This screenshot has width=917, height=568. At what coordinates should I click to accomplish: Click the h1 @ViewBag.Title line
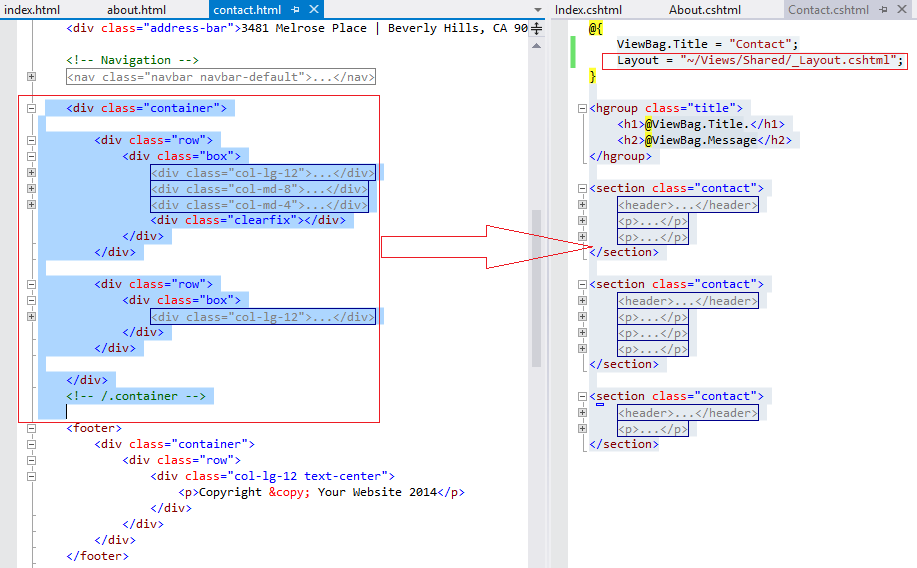tap(701, 124)
